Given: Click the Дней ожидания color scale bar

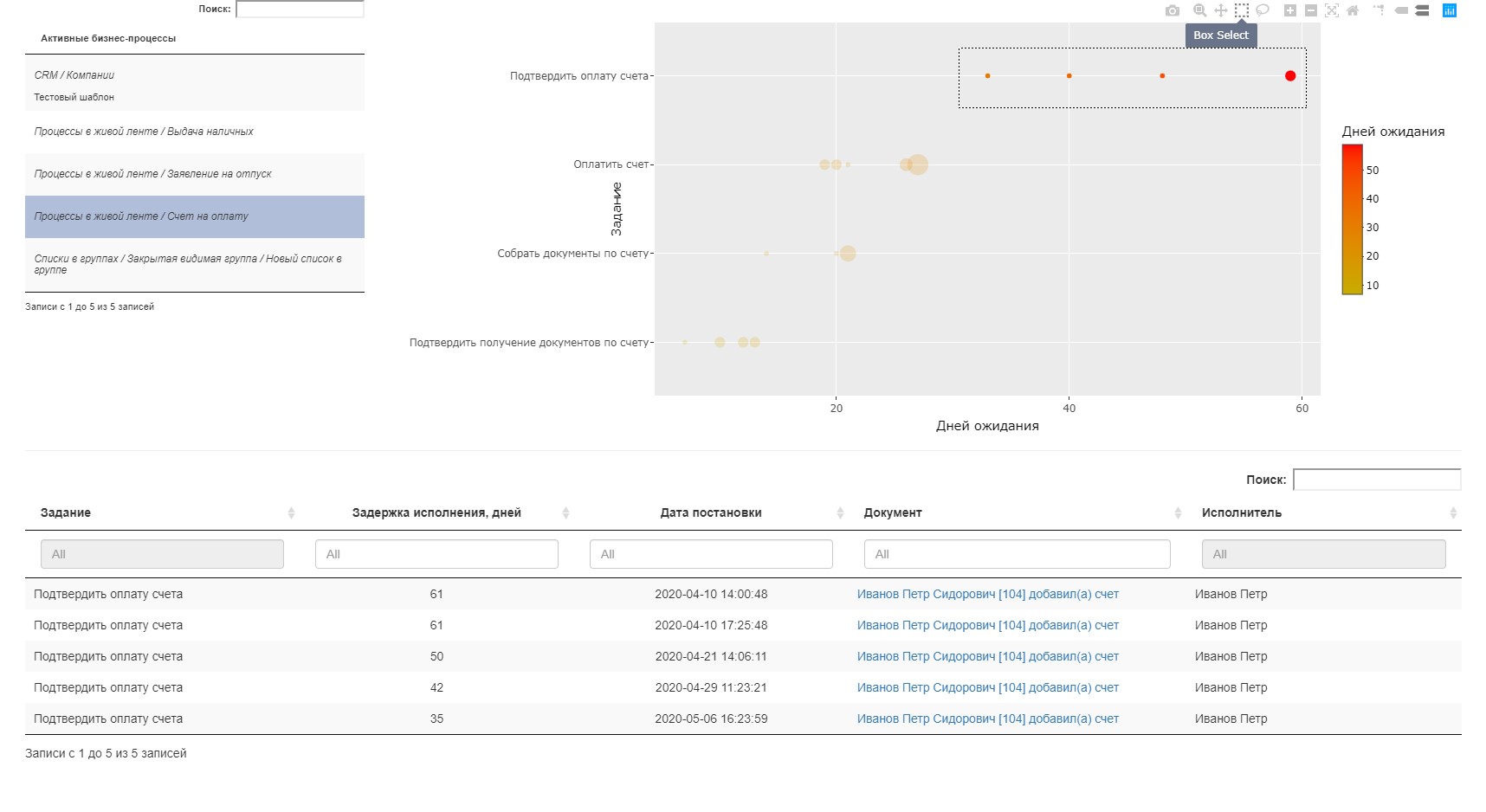Looking at the screenshot, I should pos(1352,220).
